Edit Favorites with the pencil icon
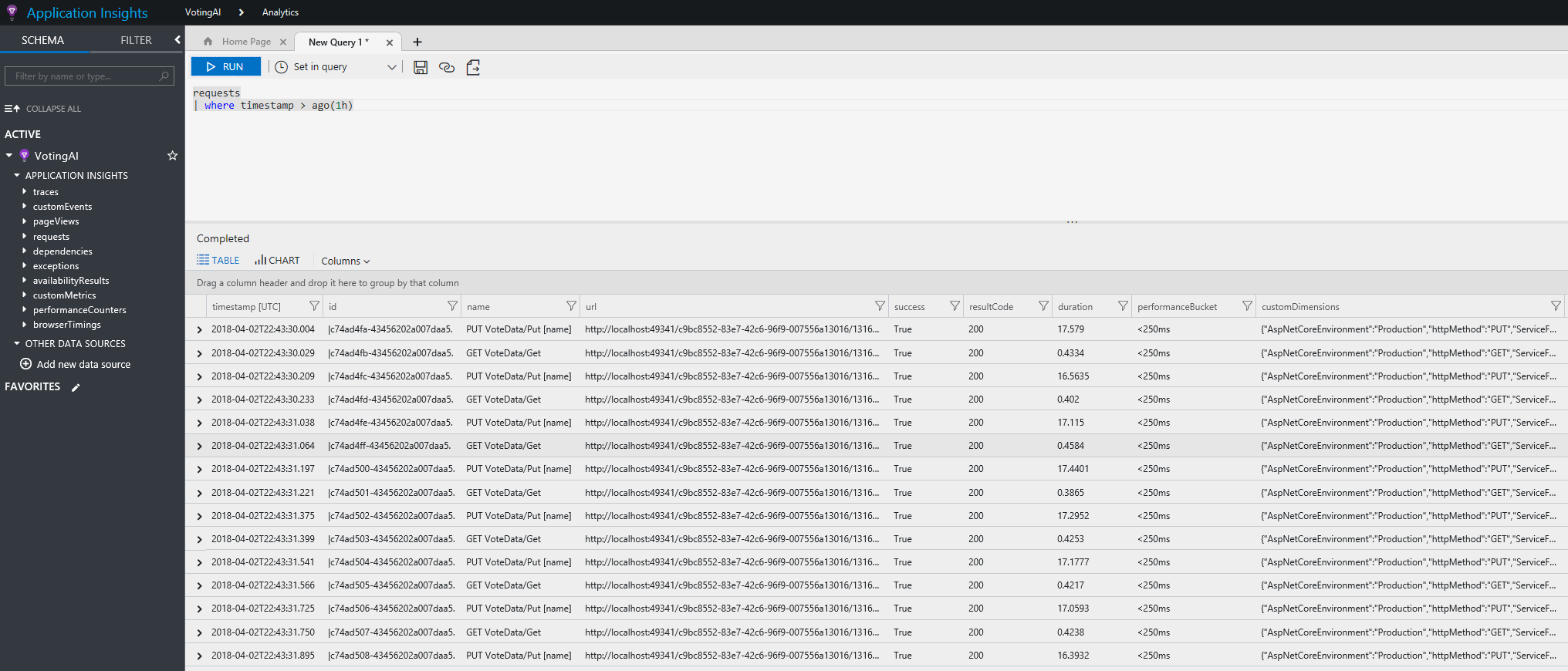The height and width of the screenshot is (671, 1568). point(76,387)
